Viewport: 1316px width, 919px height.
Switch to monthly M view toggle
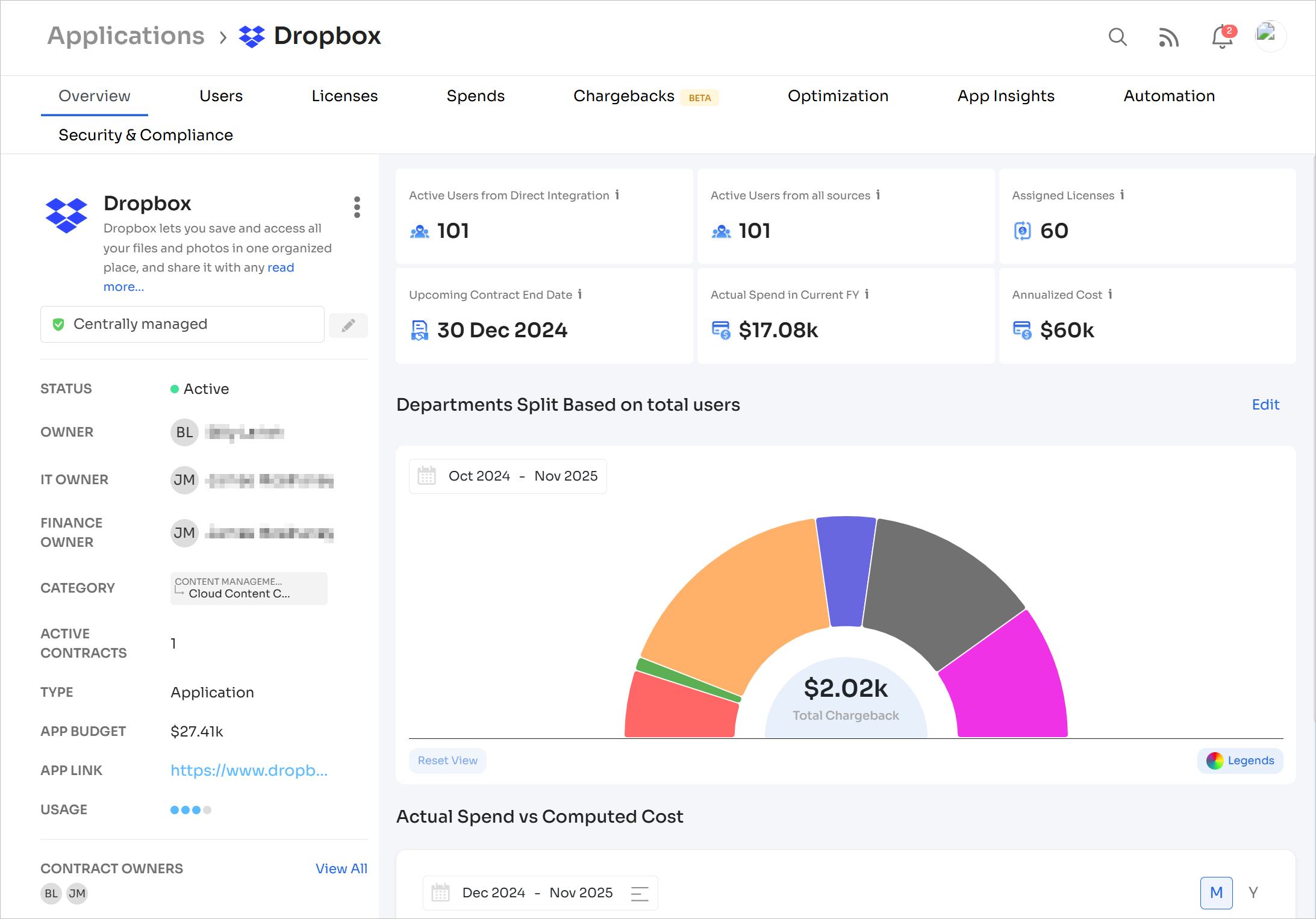[x=1216, y=893]
